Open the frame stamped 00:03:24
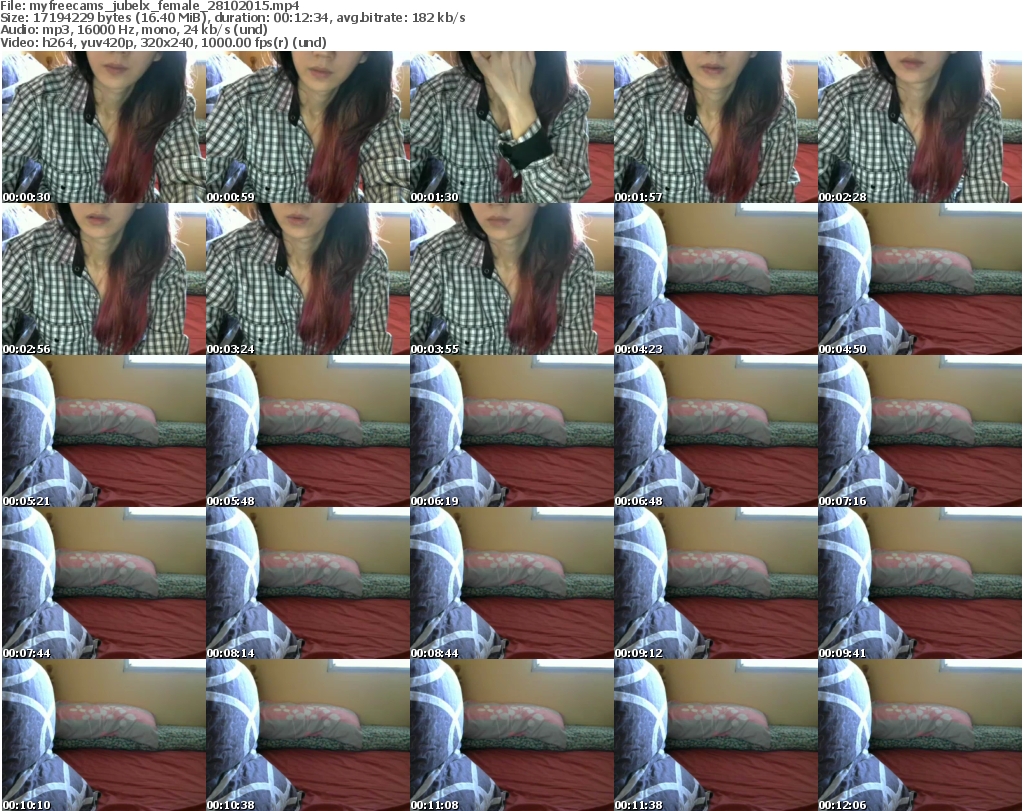This screenshot has height=811, width=1024. tap(308, 279)
